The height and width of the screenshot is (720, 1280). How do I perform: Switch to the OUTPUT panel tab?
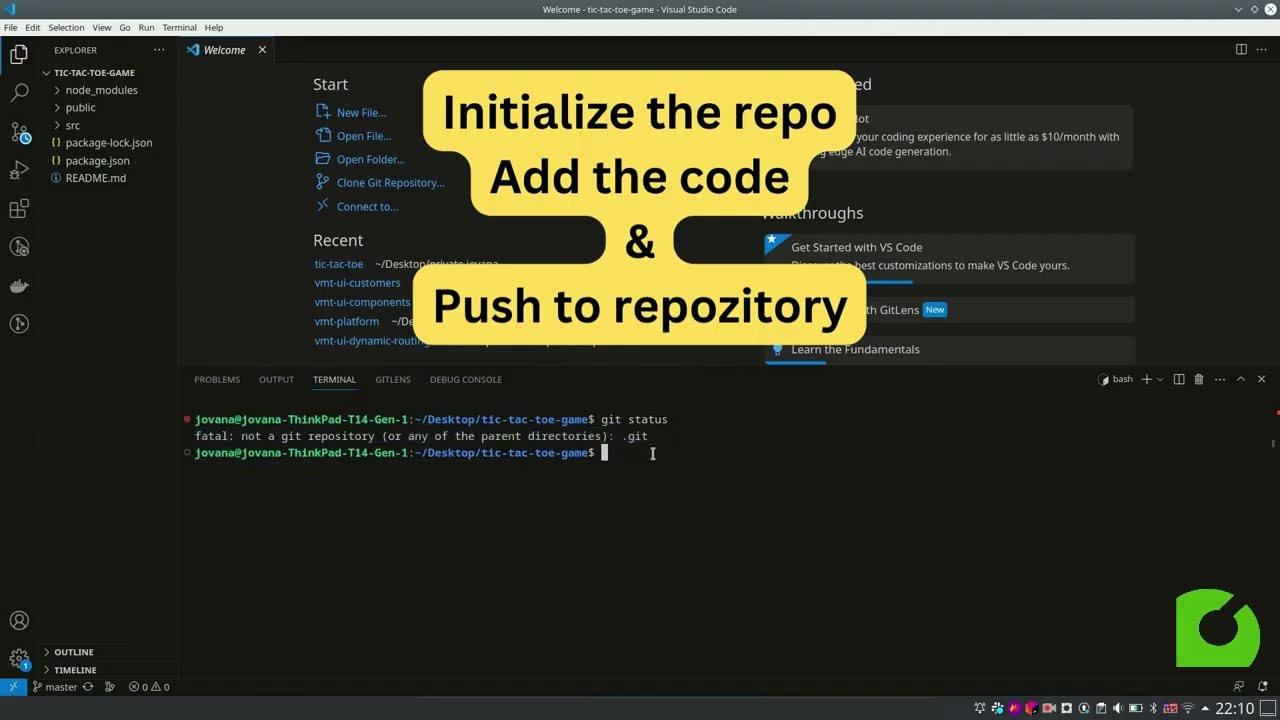click(276, 379)
